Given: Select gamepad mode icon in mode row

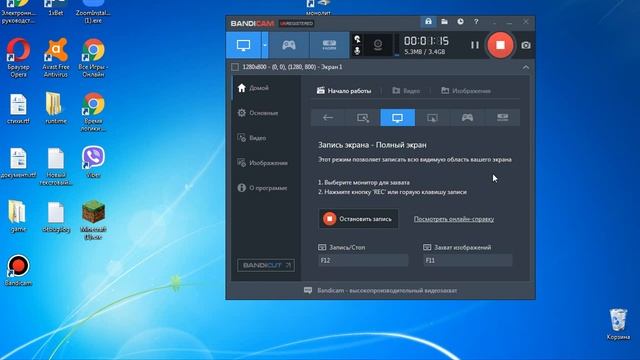Looking at the screenshot, I should point(467,118).
